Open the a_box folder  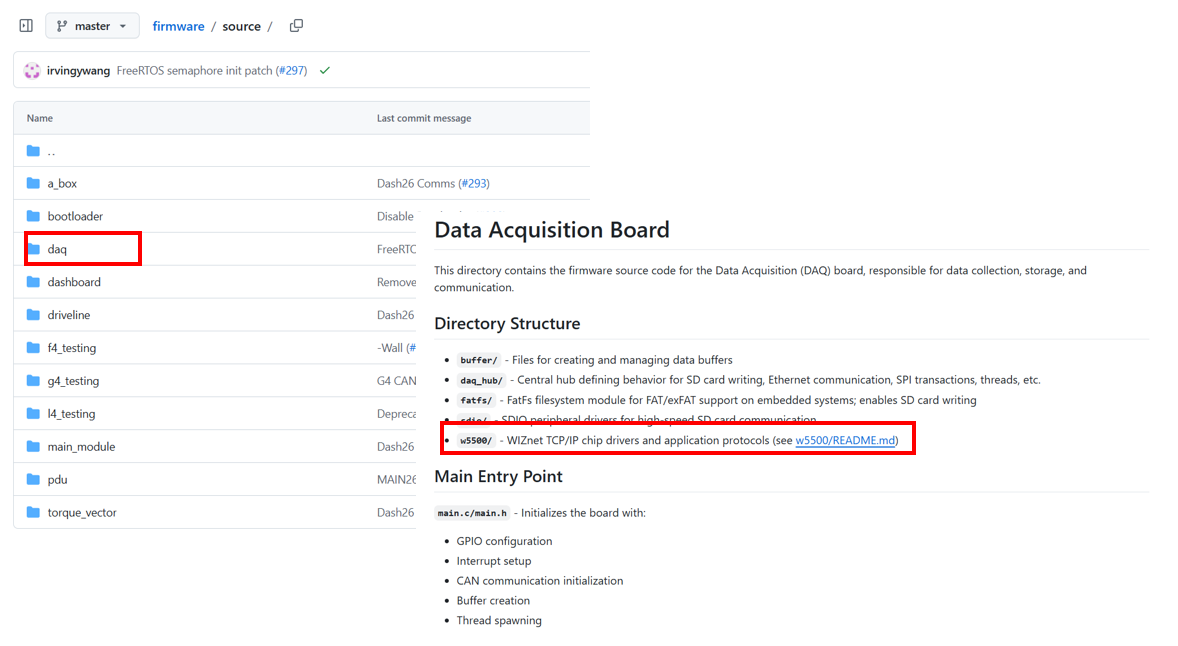(62, 184)
